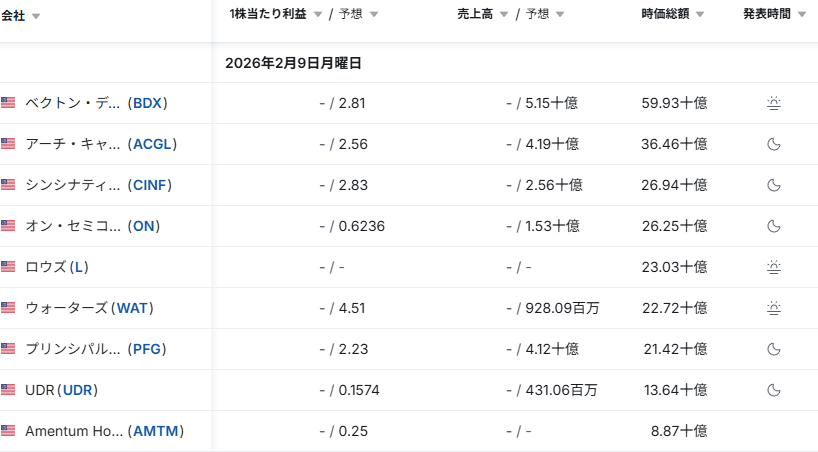This screenshot has width=818, height=452.
Task: Open the WAT ticker link
Action: pos(134,308)
